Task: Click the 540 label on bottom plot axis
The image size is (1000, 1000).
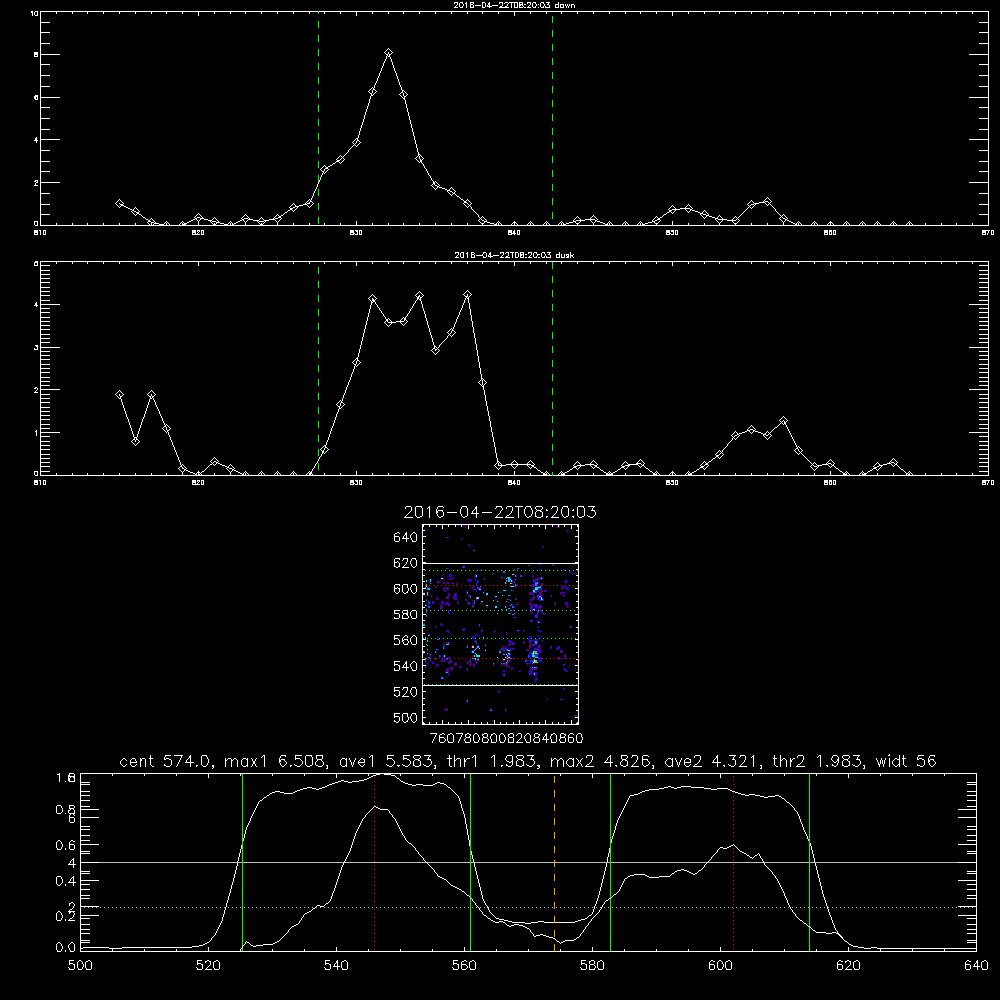Action: coord(336,966)
